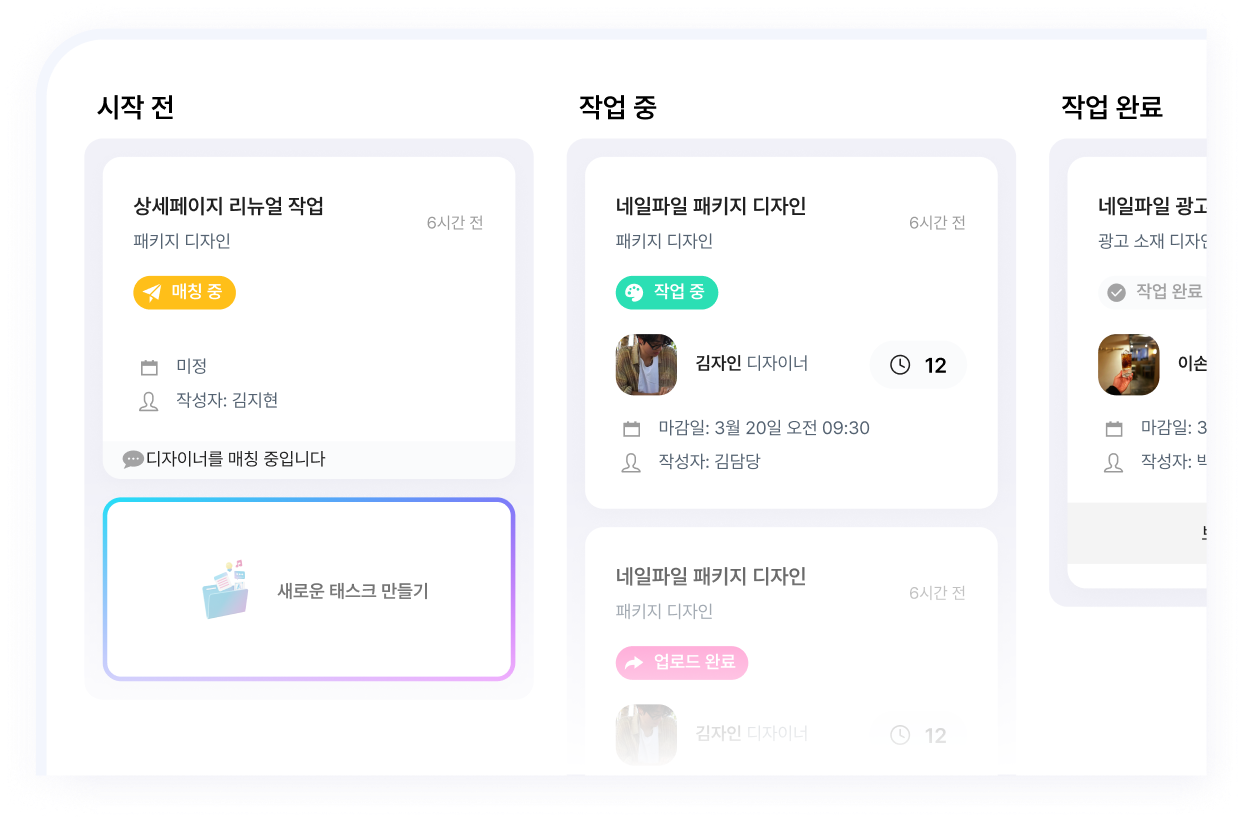Click the speech bubble icon near 디자이너를 매칭 중입니다
Image resolution: width=1243 pixels, height=819 pixels.
[x=132, y=461]
